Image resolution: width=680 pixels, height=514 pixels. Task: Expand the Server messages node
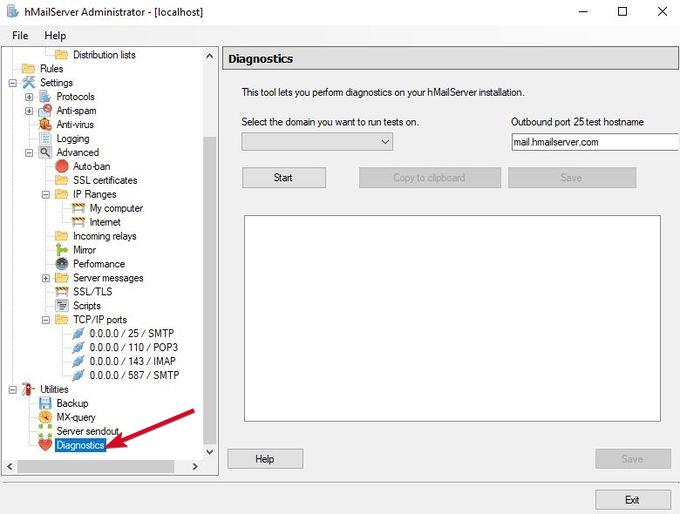tap(46, 278)
